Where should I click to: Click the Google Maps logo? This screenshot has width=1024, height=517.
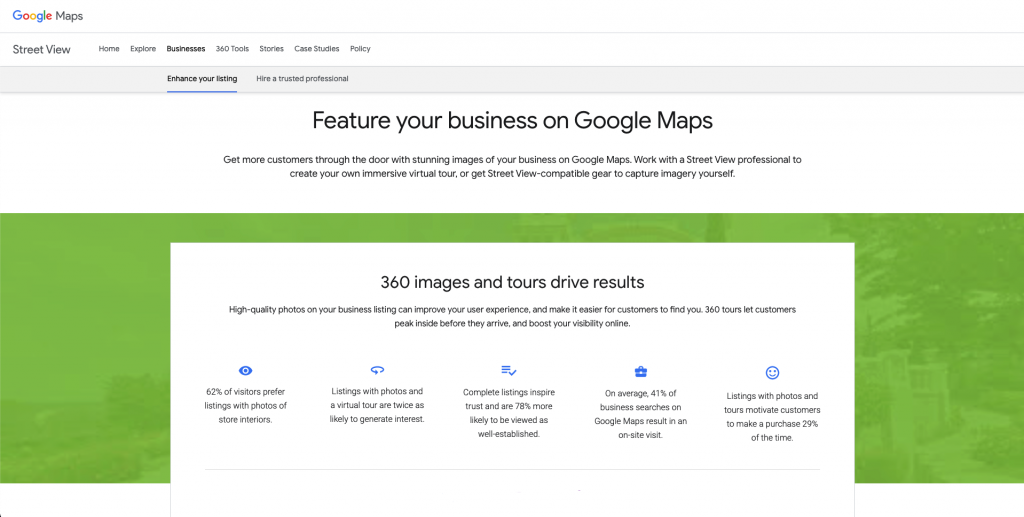click(x=47, y=16)
